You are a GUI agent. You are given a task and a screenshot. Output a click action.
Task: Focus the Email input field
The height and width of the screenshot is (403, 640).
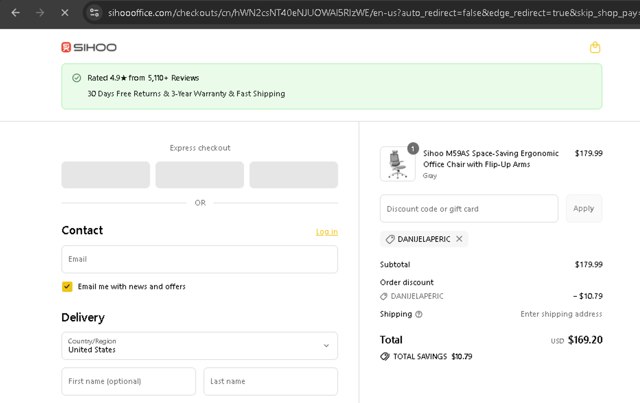pyautogui.click(x=200, y=259)
